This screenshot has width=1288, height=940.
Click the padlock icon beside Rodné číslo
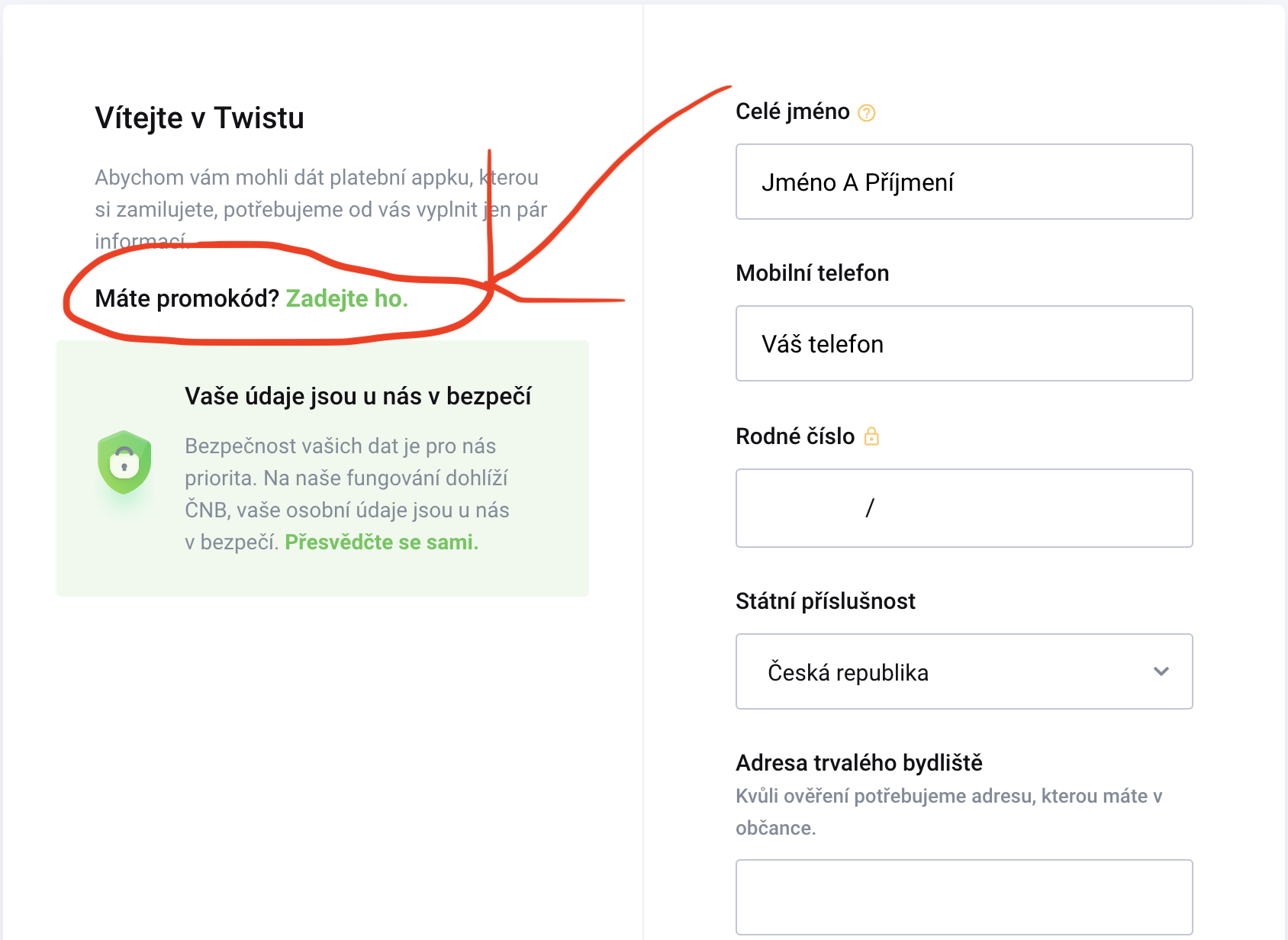[x=871, y=436]
